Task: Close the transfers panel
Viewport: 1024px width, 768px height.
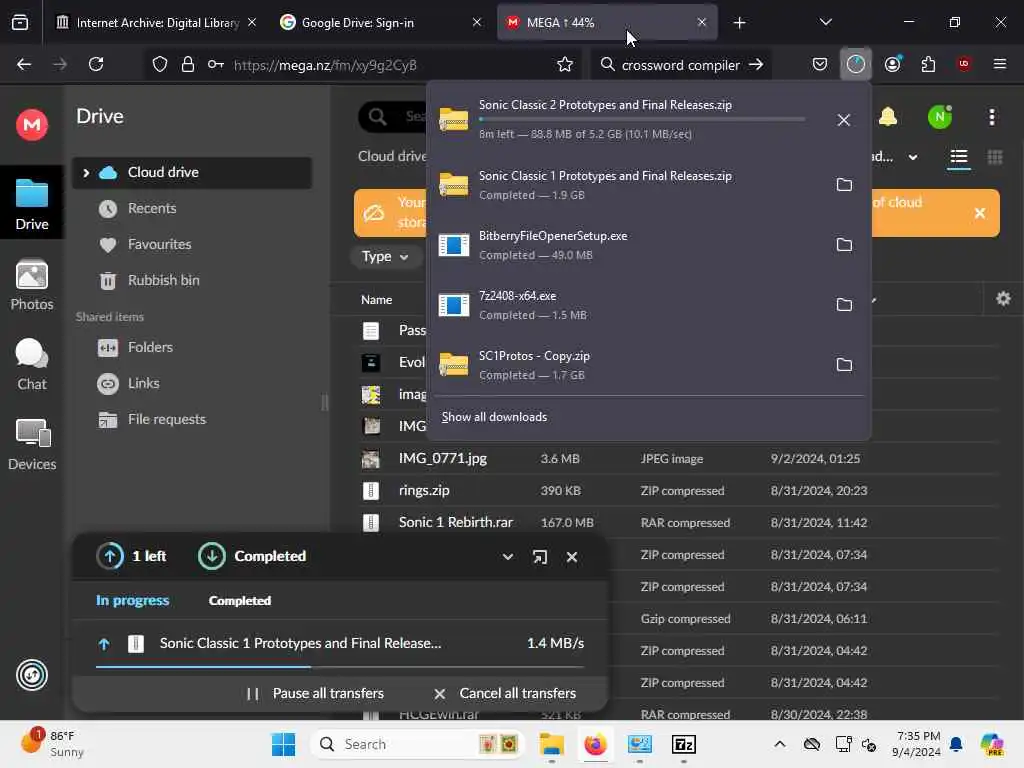Action: pos(572,557)
